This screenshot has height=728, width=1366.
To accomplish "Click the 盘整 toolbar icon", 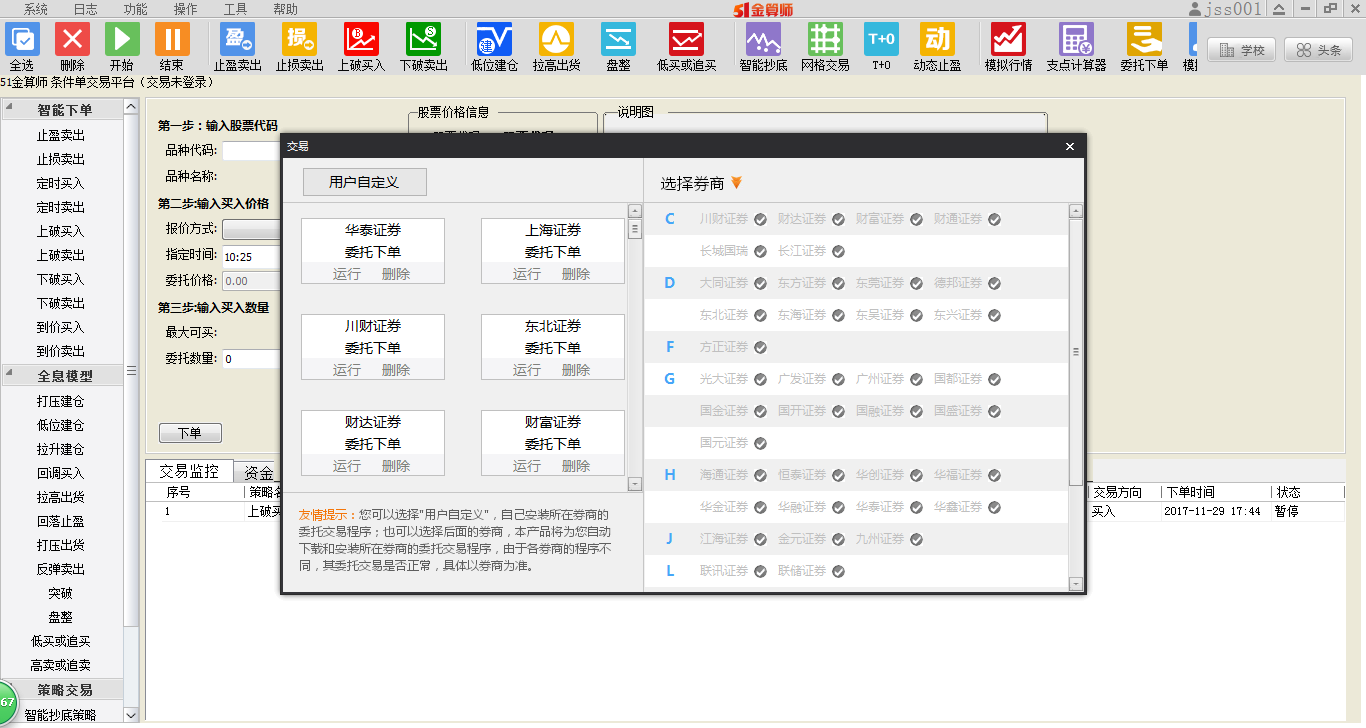I will point(618,40).
